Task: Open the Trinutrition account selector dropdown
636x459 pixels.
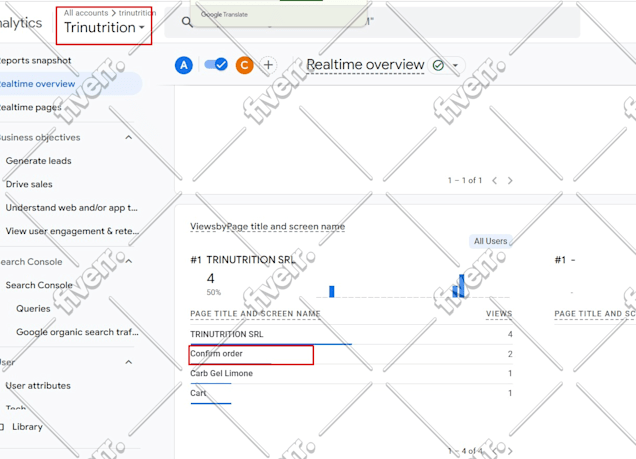Action: [104, 28]
